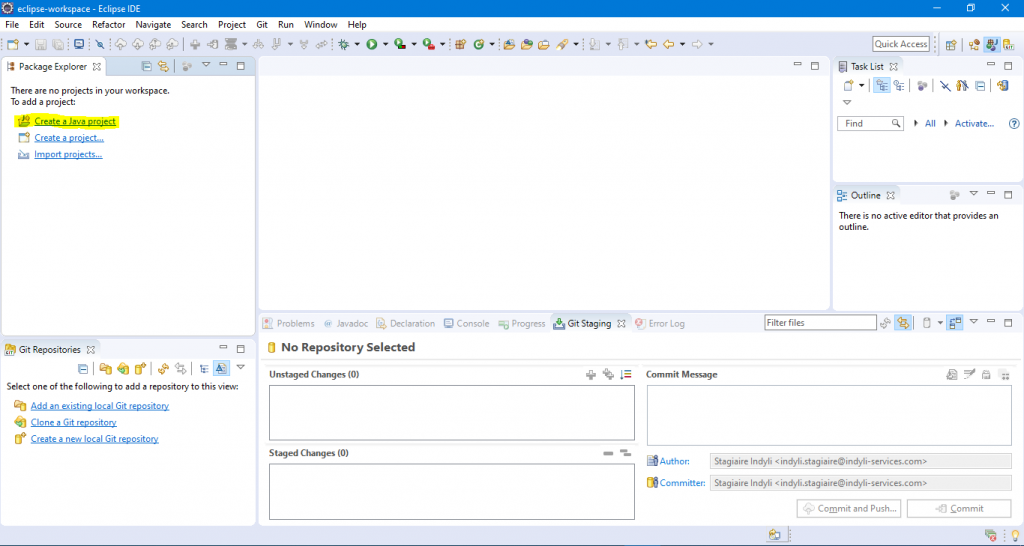This screenshot has height=546, width=1024.
Task: Switch to the Problems tab
Action: [289, 323]
